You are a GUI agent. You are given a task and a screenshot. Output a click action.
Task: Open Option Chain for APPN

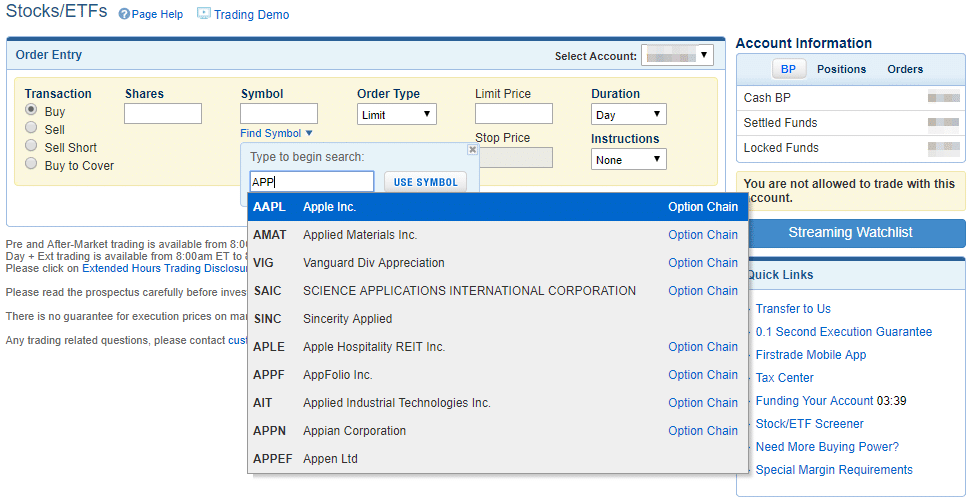tap(703, 431)
